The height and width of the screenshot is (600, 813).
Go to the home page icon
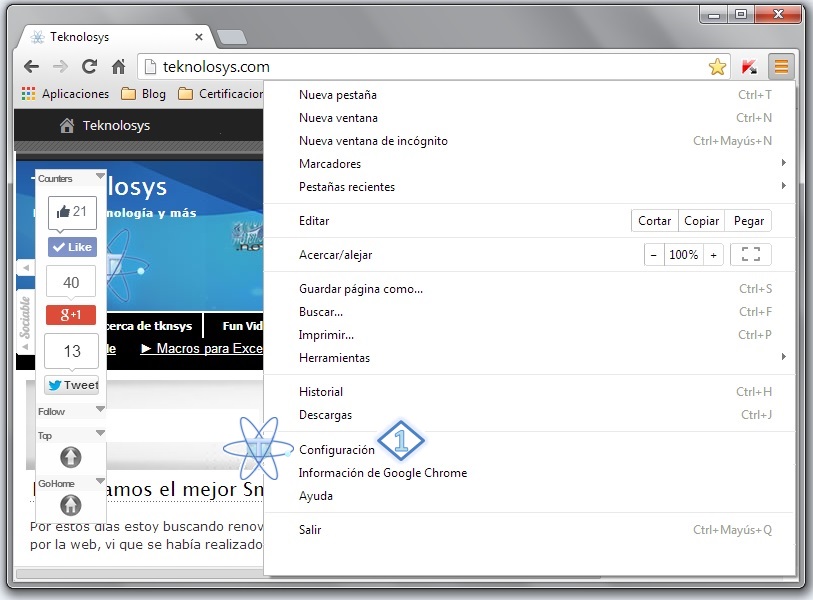(119, 66)
